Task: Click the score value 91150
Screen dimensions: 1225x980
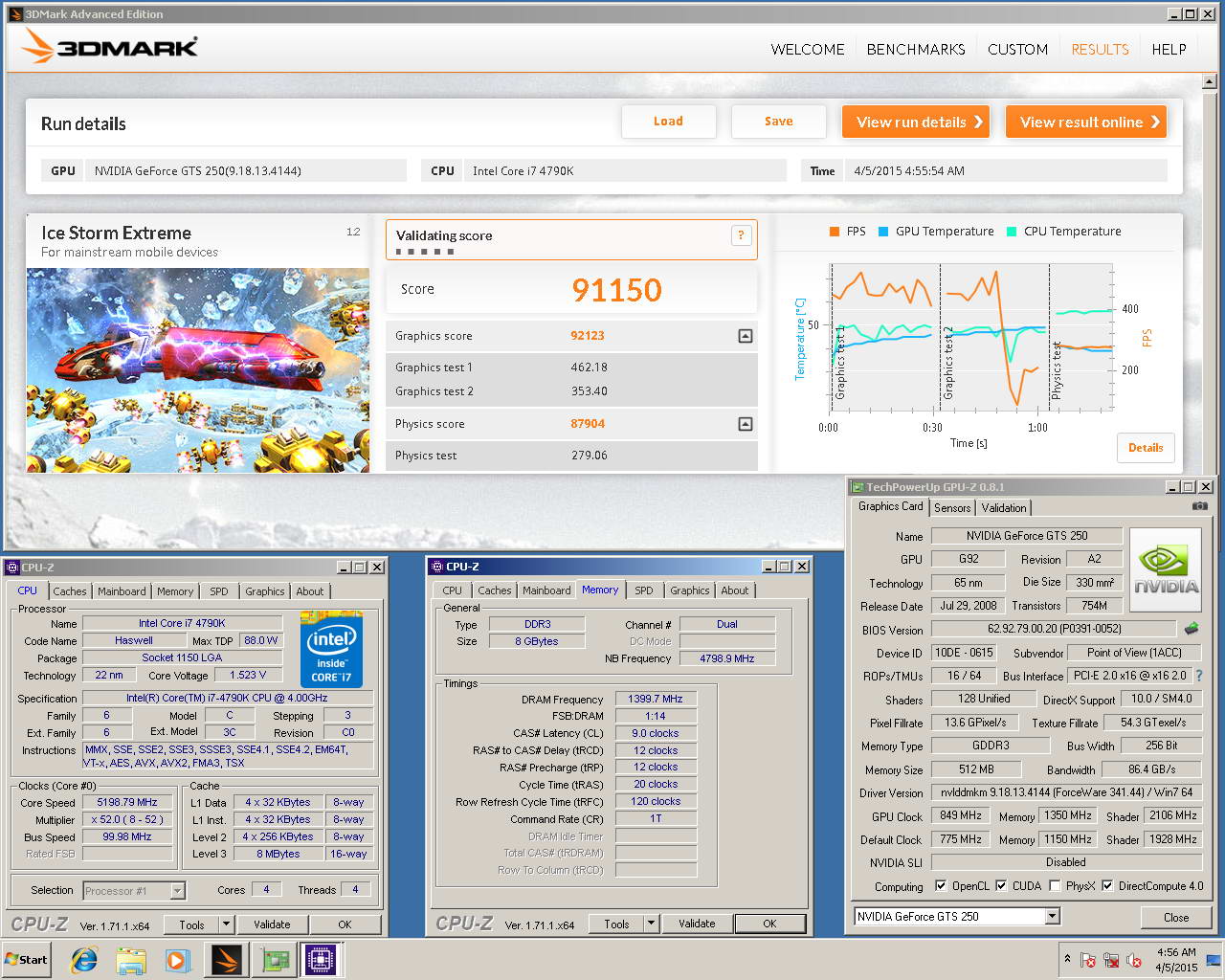Action: (617, 290)
